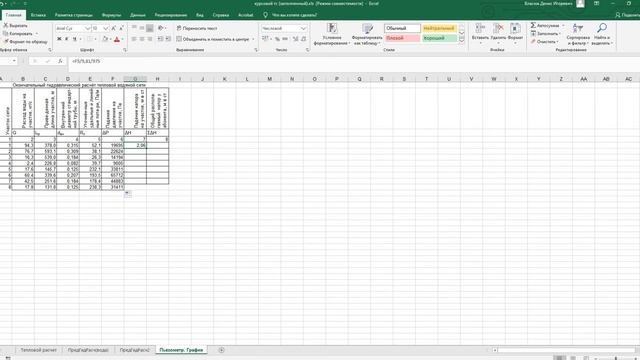Viewport: 640px width, 360px height.
Task: Open Рецензирование ribbon tab
Action: point(171,15)
